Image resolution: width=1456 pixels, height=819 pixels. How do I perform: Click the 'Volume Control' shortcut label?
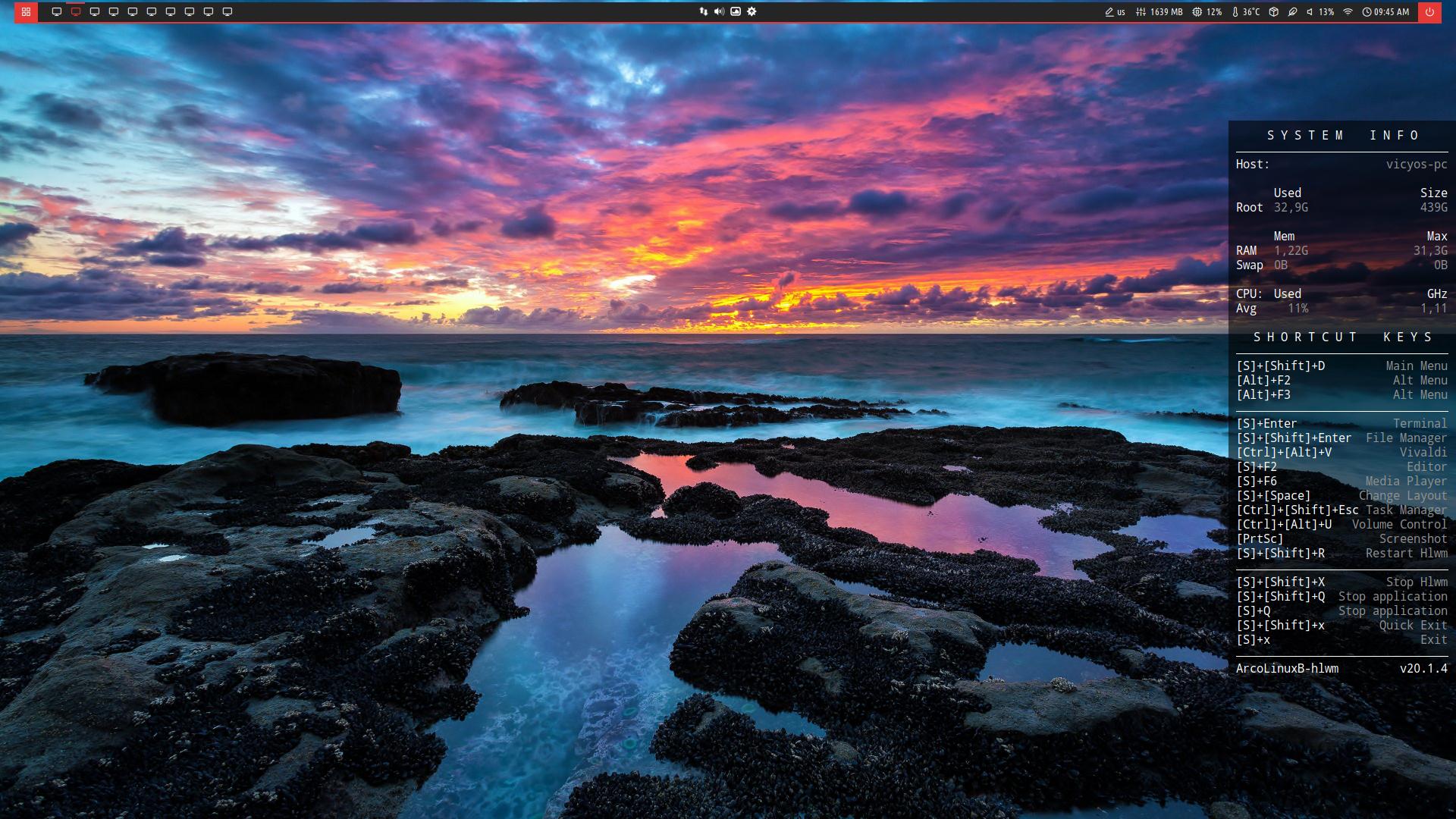point(1399,524)
